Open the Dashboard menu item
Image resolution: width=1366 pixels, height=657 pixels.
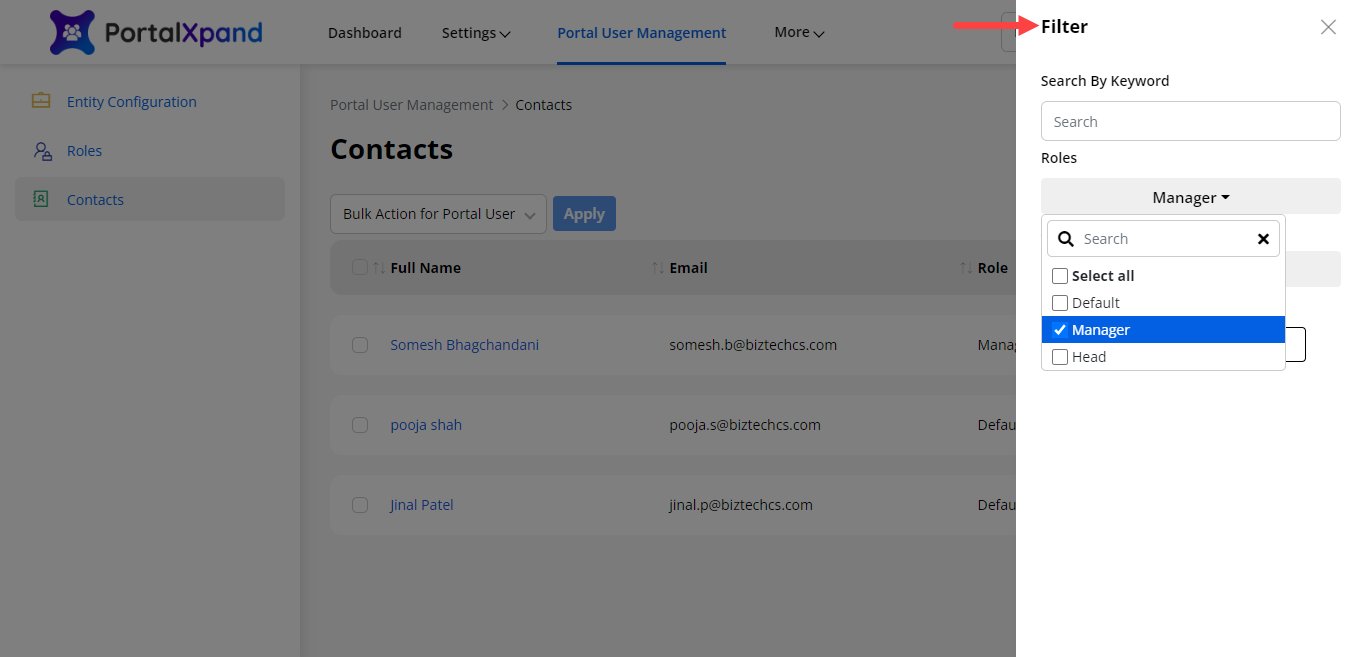click(x=364, y=33)
